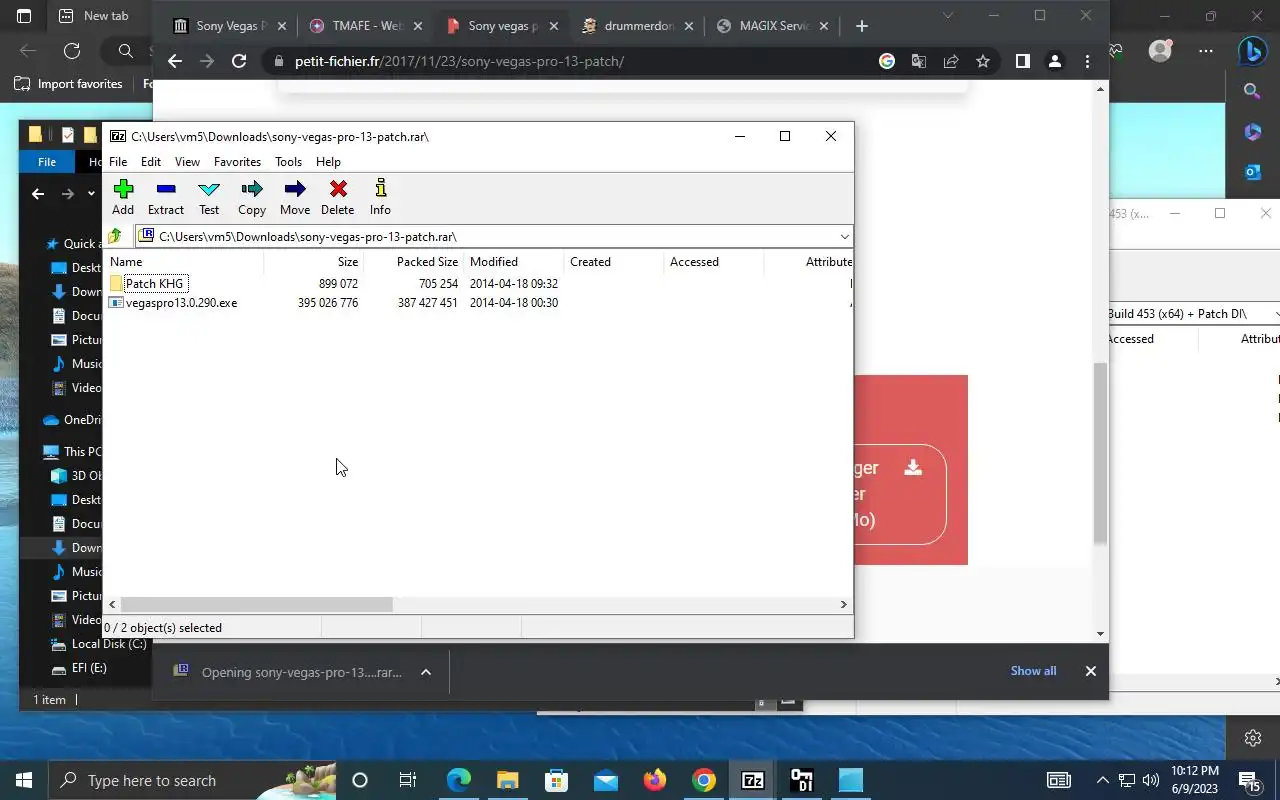The width and height of the screenshot is (1280, 800).
Task: Close the Chrome downloads bar
Action: click(1091, 671)
